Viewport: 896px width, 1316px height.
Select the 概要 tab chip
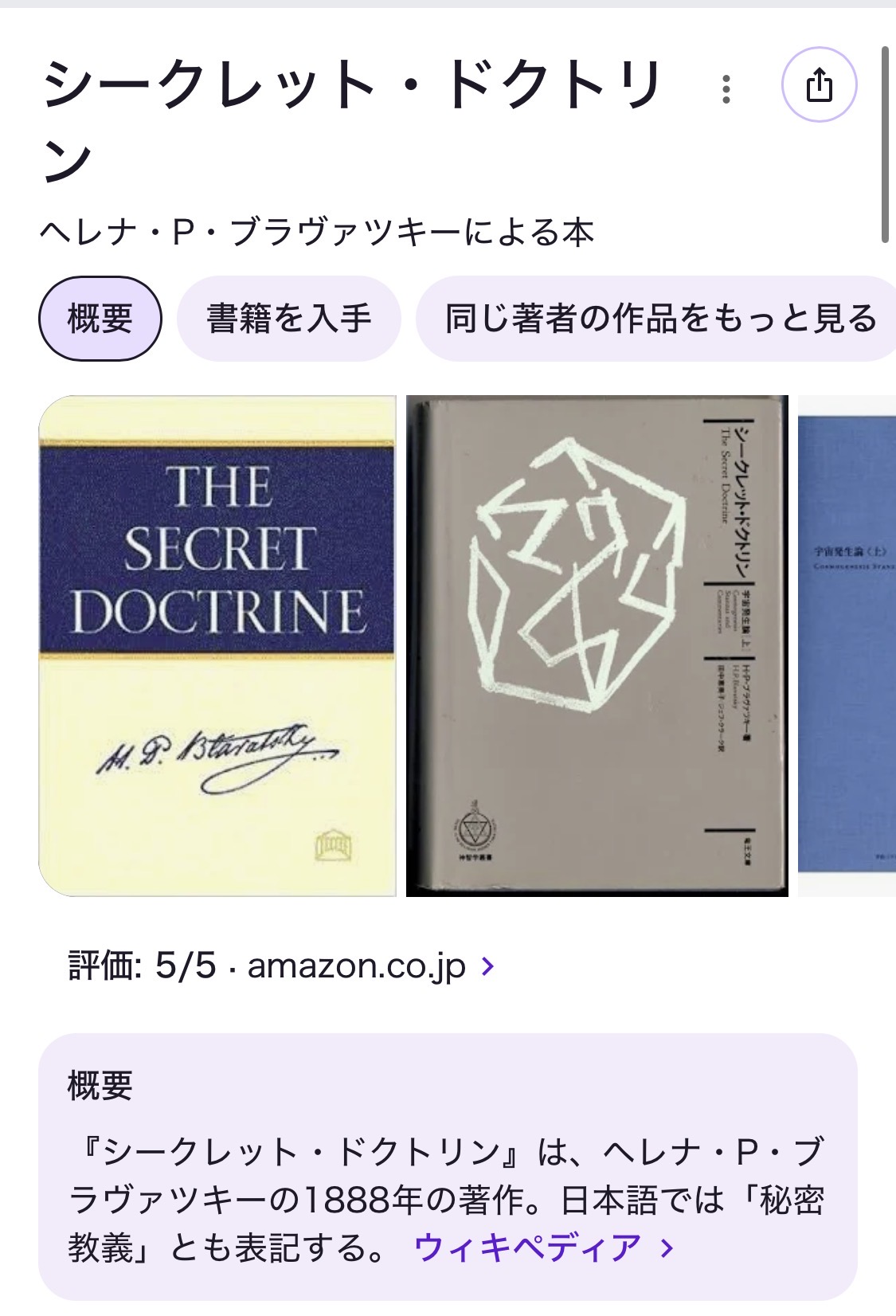click(100, 319)
